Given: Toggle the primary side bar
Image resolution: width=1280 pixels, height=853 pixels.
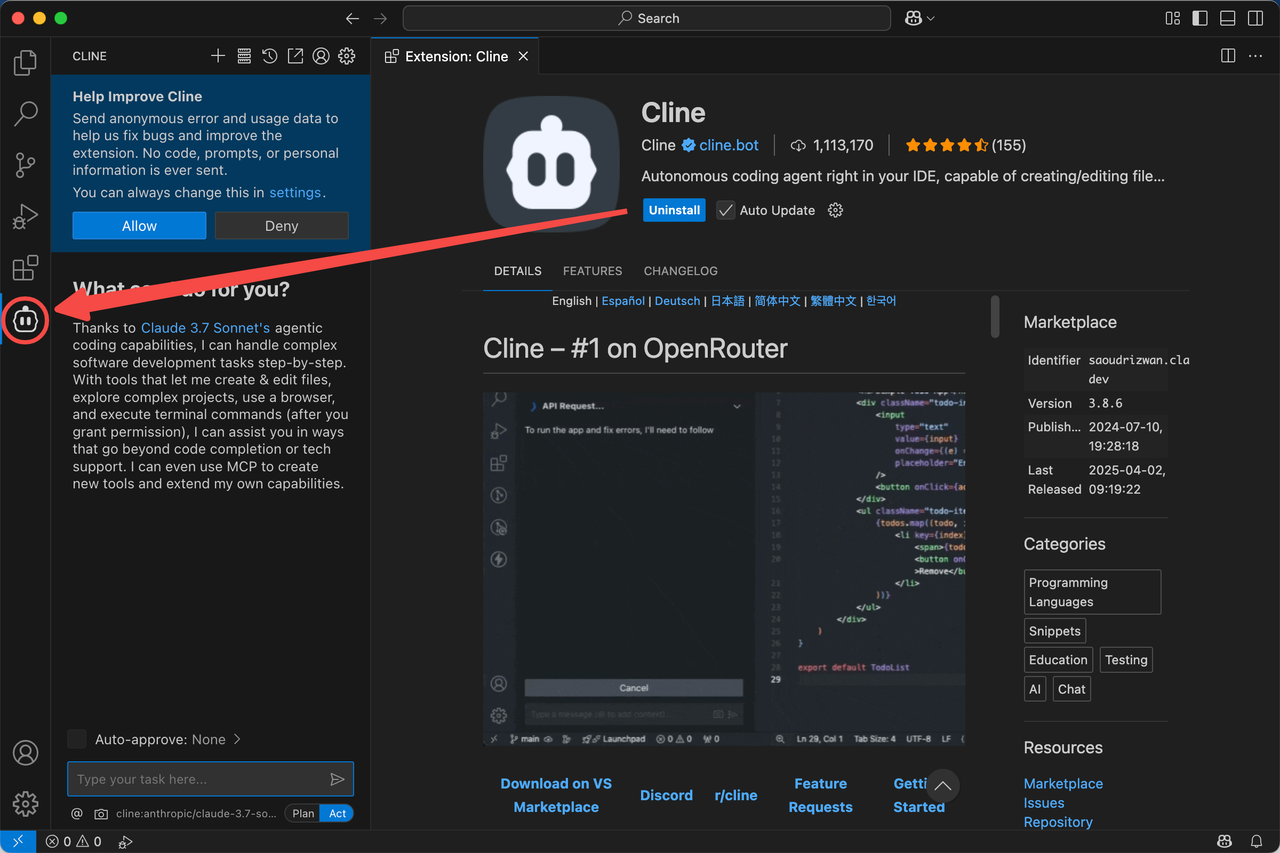Looking at the screenshot, I should pos(1200,18).
